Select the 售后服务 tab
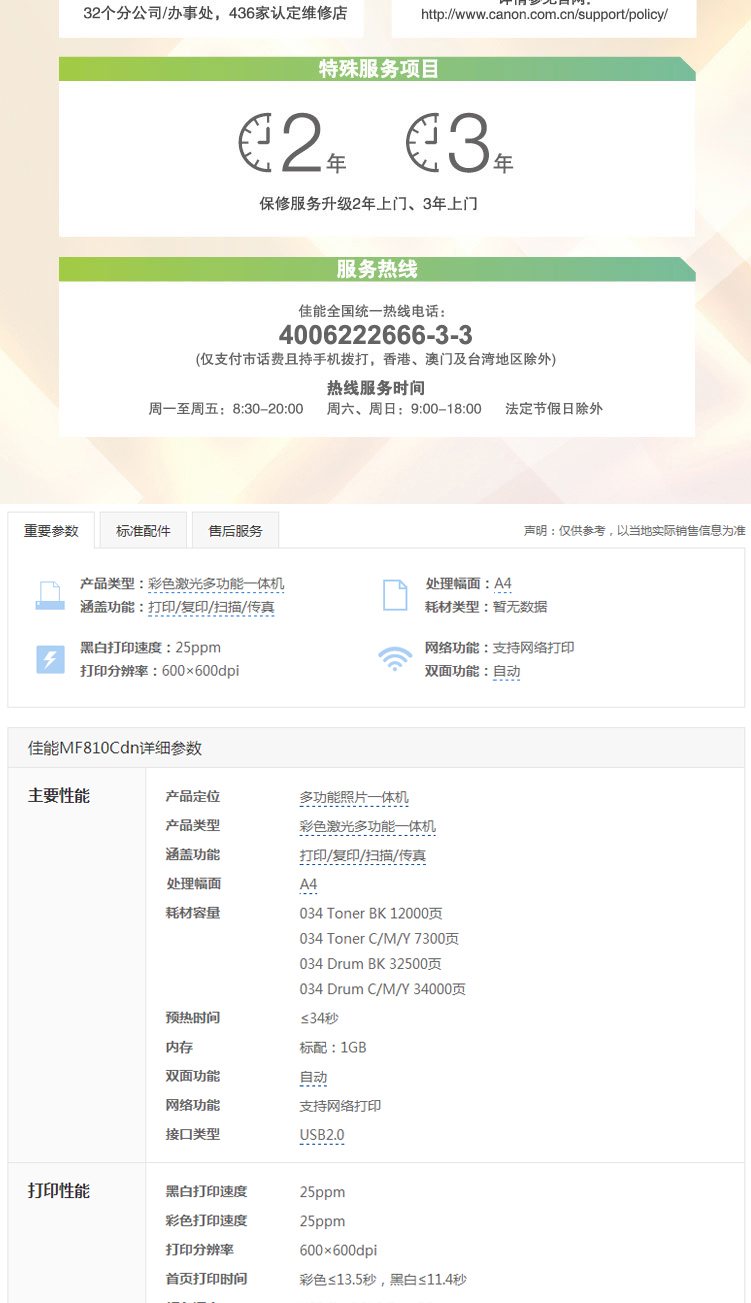The height and width of the screenshot is (1303, 751). coord(235,531)
